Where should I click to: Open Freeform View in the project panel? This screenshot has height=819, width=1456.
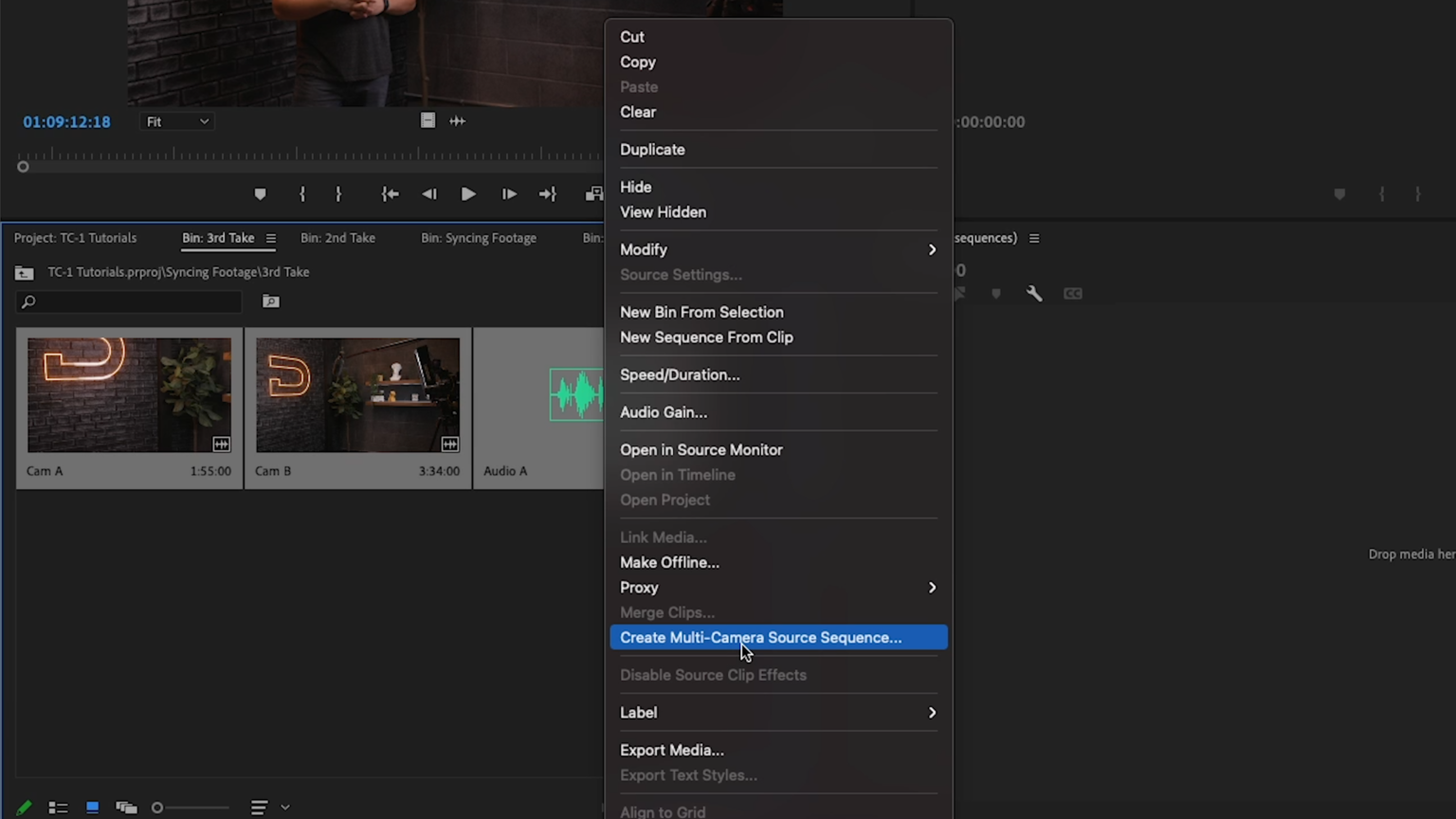[126, 807]
